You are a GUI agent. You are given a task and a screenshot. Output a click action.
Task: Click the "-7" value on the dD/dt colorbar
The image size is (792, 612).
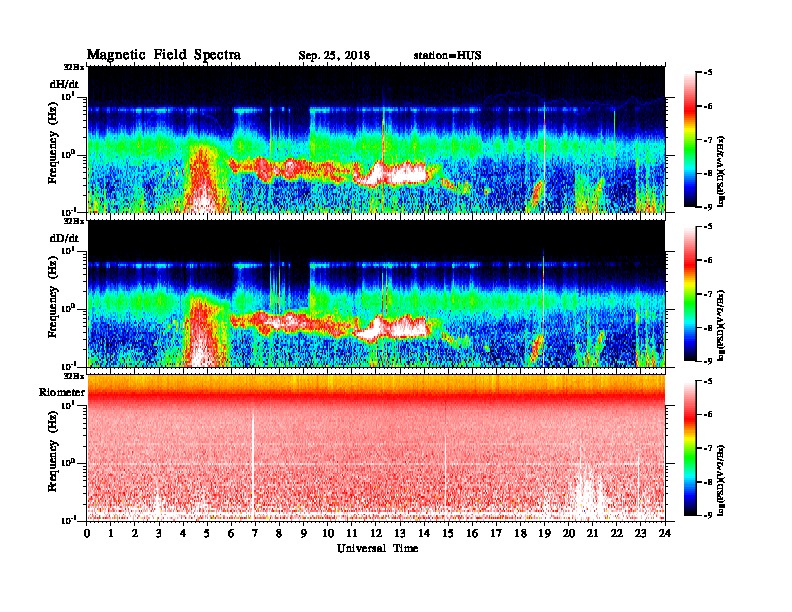708,294
